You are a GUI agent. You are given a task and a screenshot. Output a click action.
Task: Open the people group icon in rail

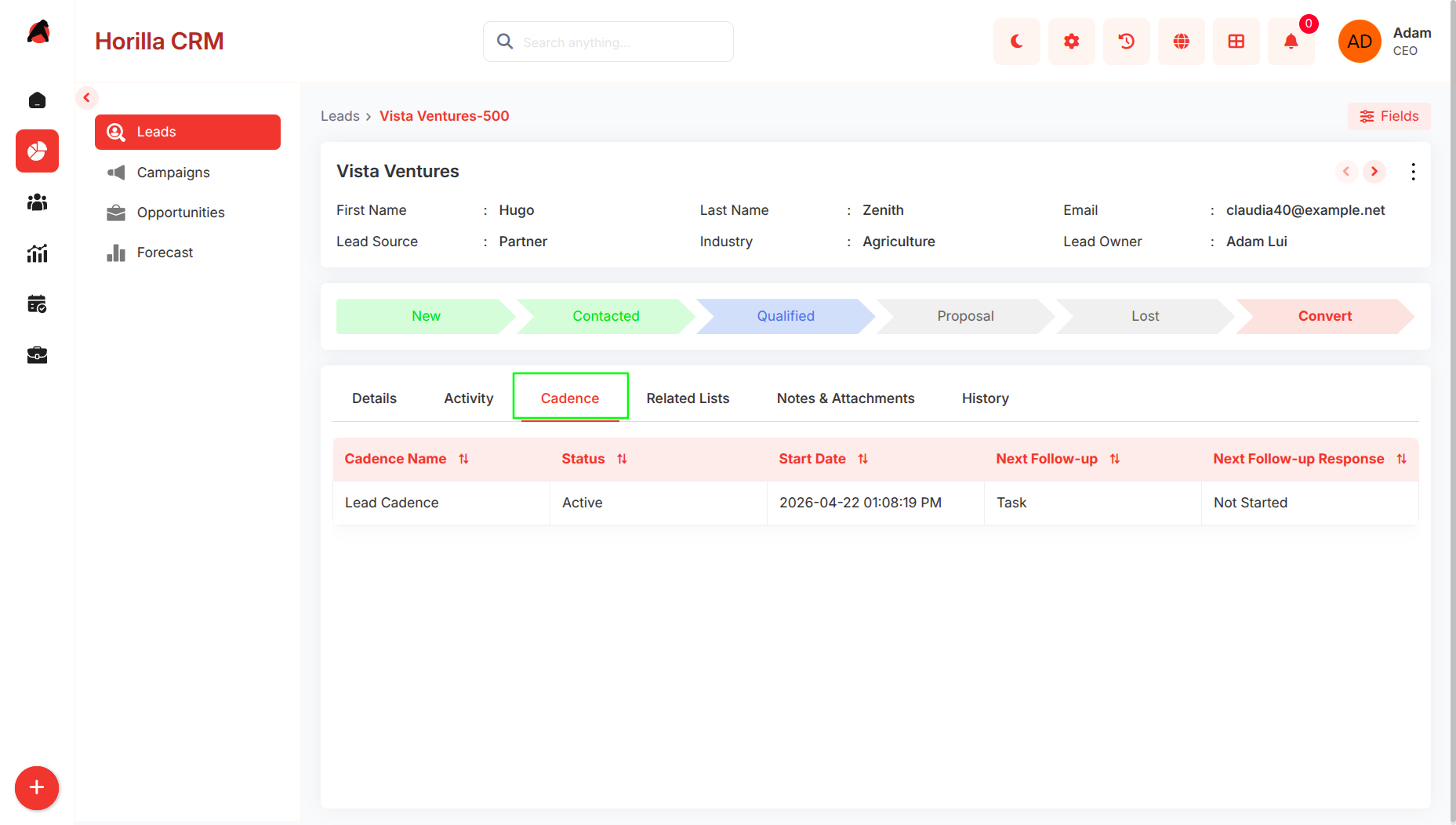click(x=37, y=202)
